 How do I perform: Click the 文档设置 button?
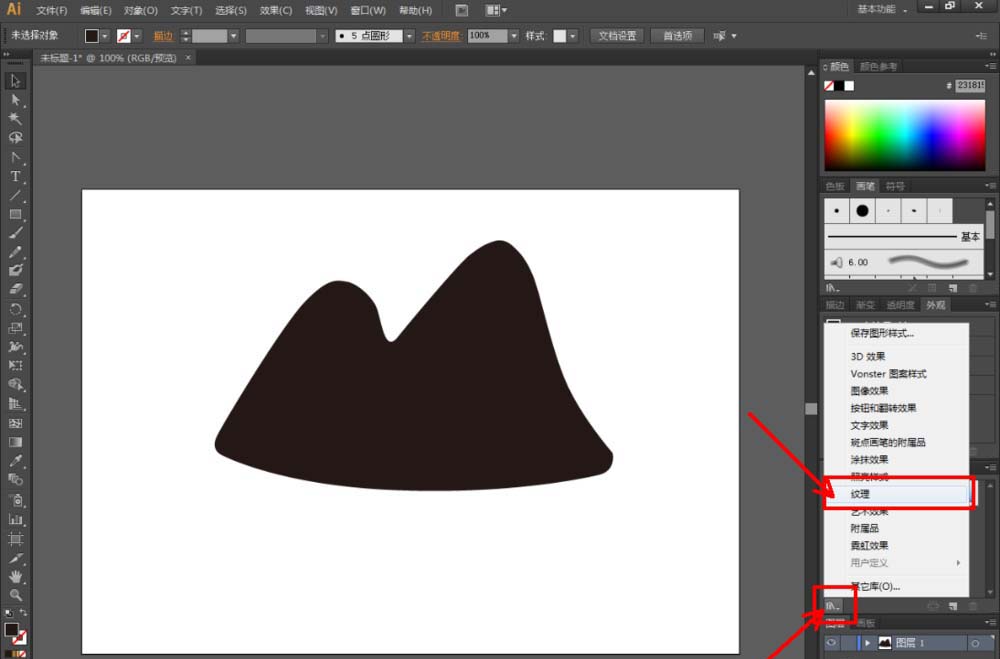point(617,36)
